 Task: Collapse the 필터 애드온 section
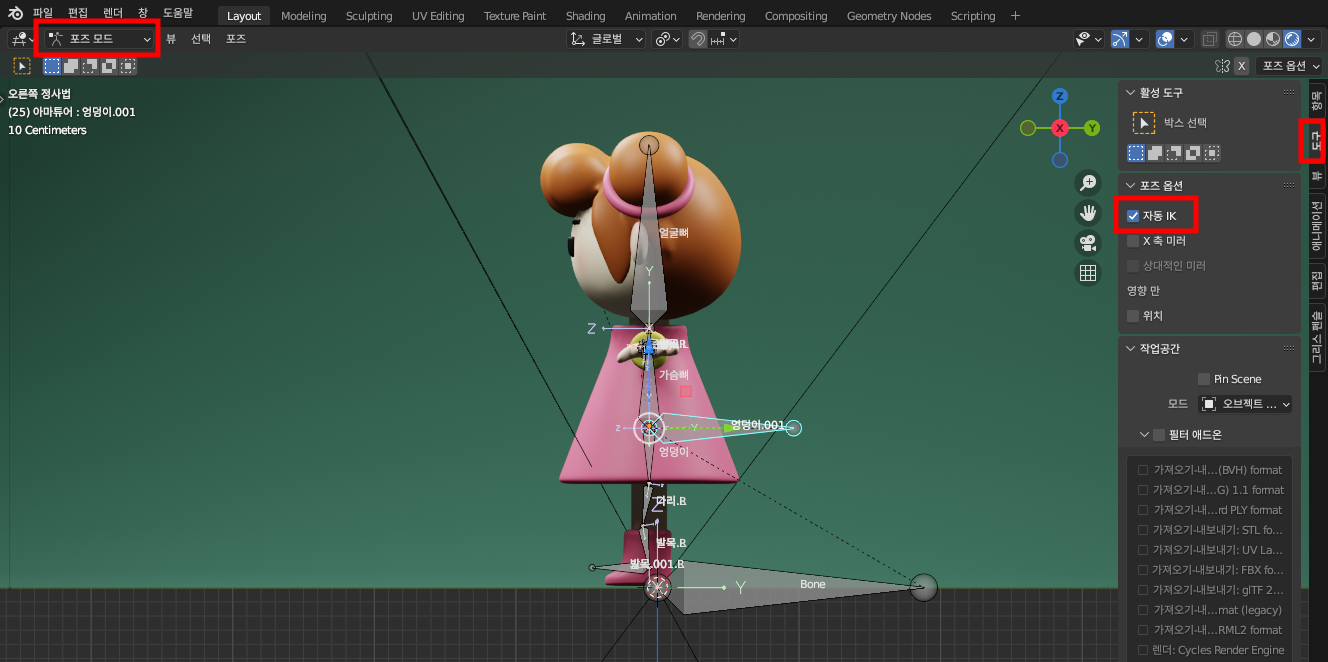1144,435
